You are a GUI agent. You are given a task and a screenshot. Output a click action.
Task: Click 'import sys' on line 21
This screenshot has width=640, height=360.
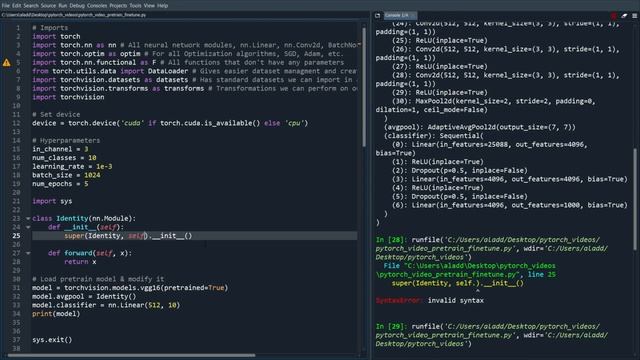[52, 201]
